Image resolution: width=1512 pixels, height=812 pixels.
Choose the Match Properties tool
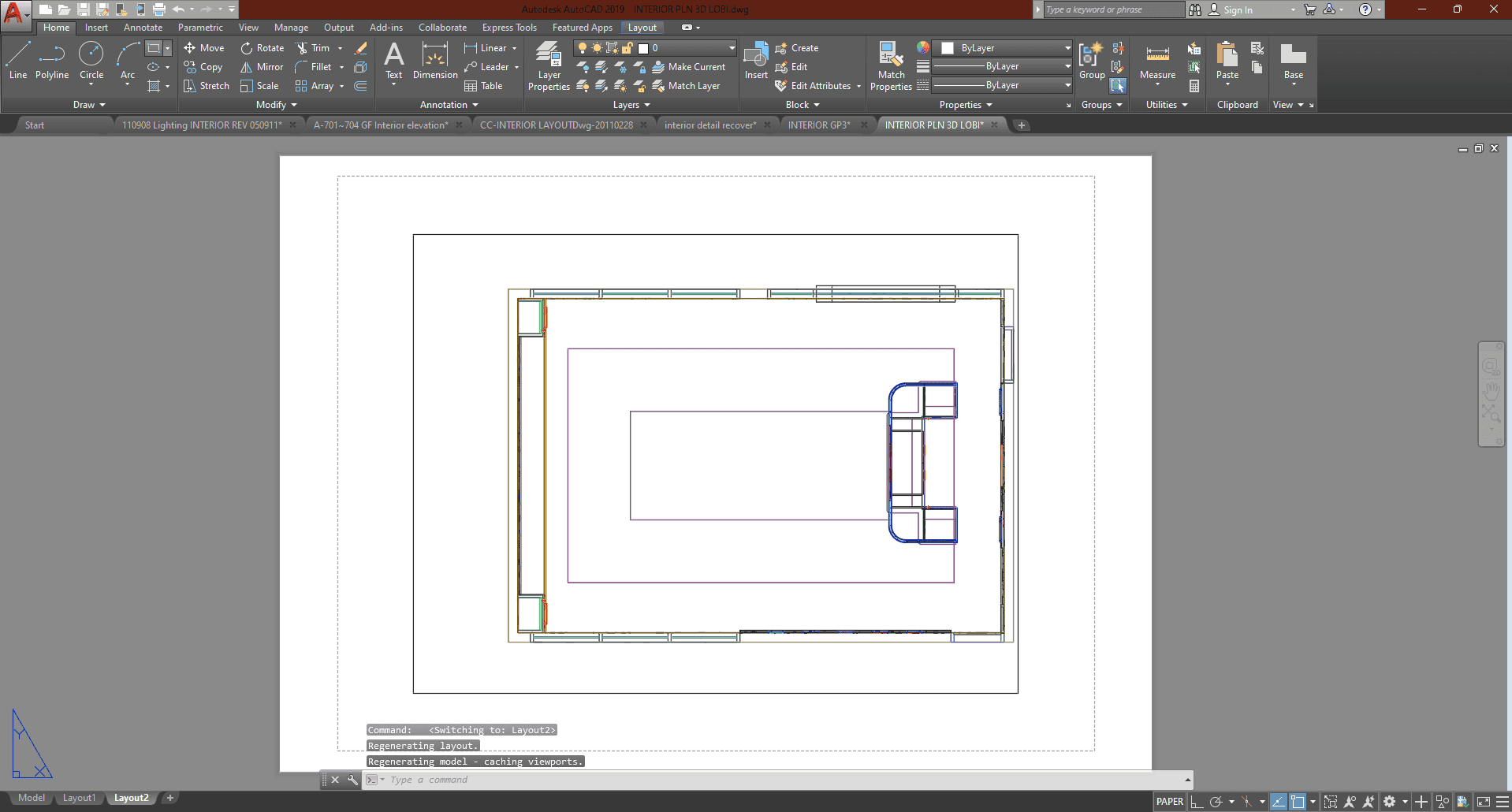[891, 65]
